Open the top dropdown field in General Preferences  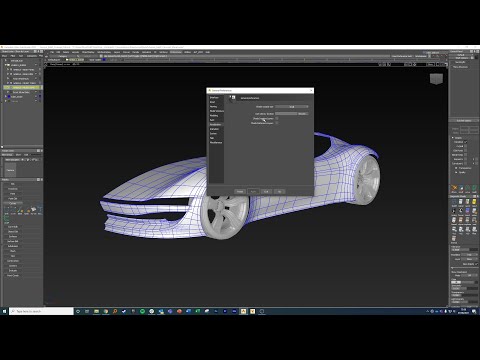tap(292, 107)
